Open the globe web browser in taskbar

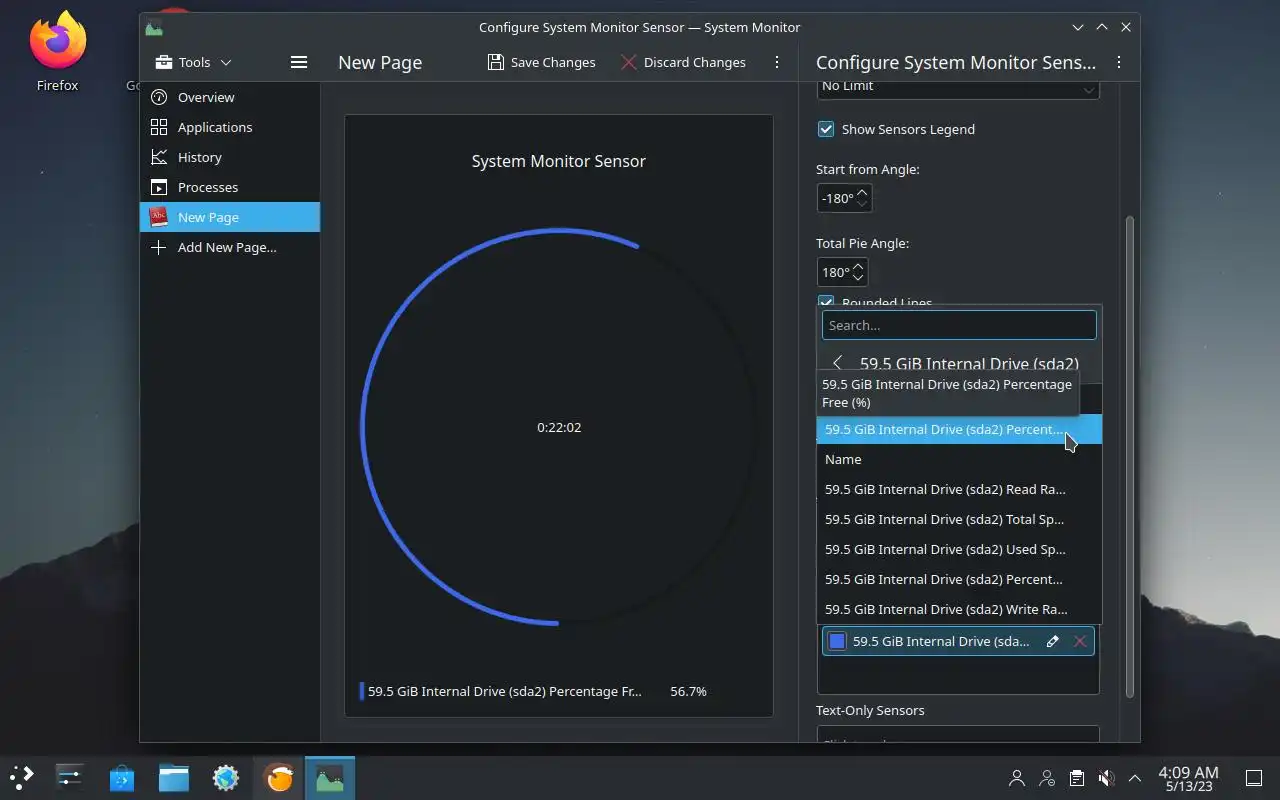pyautogui.click(x=226, y=777)
